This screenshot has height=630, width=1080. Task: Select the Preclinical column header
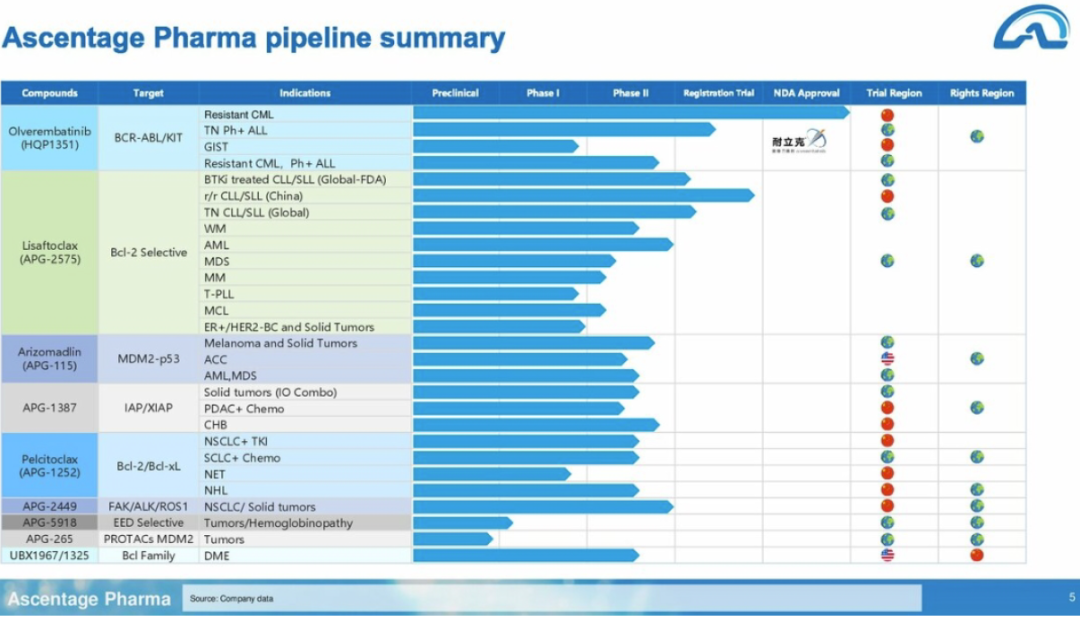click(455, 93)
